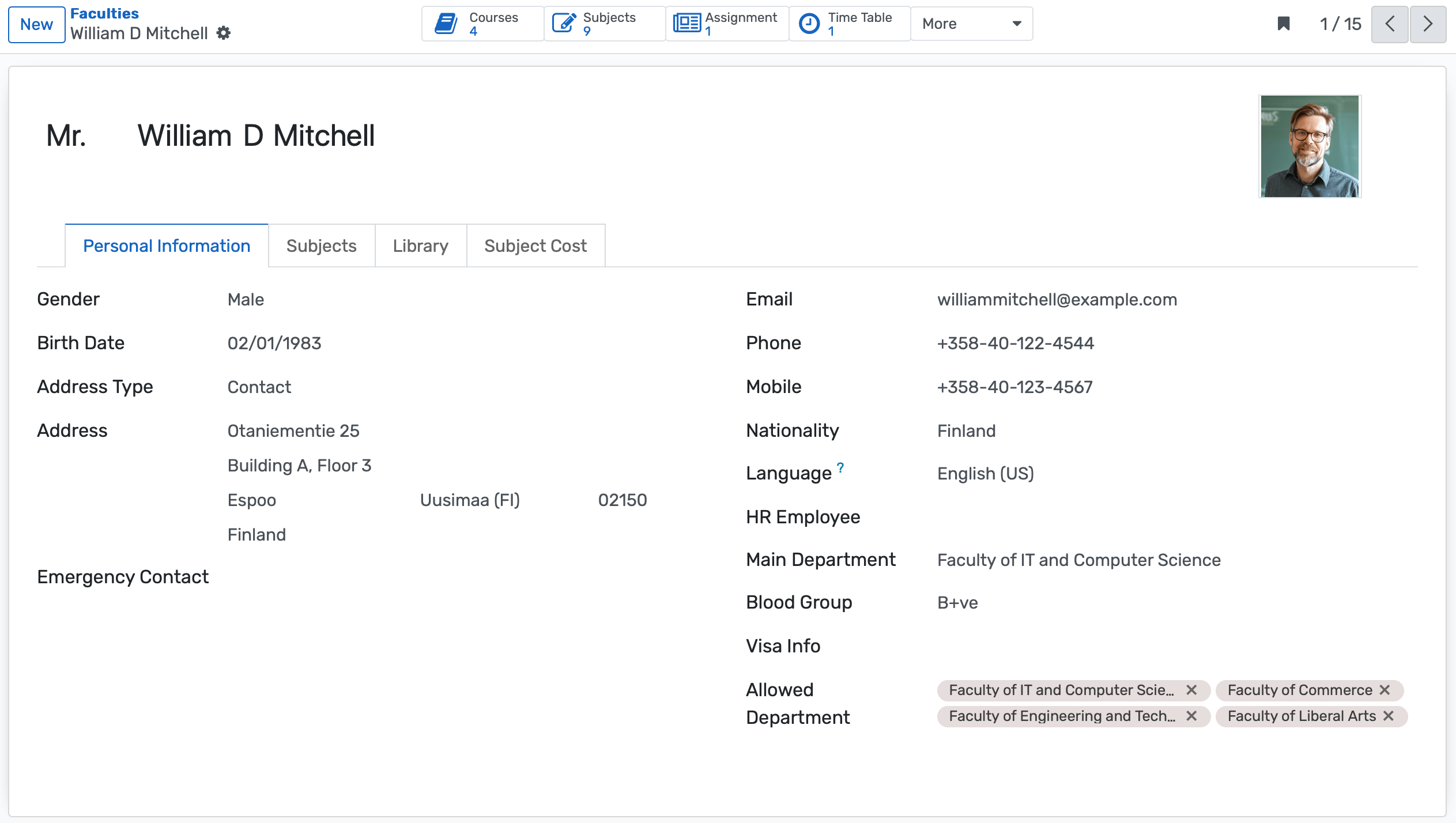Remove Faculty of Engineering and Tech tag

pyautogui.click(x=1192, y=716)
